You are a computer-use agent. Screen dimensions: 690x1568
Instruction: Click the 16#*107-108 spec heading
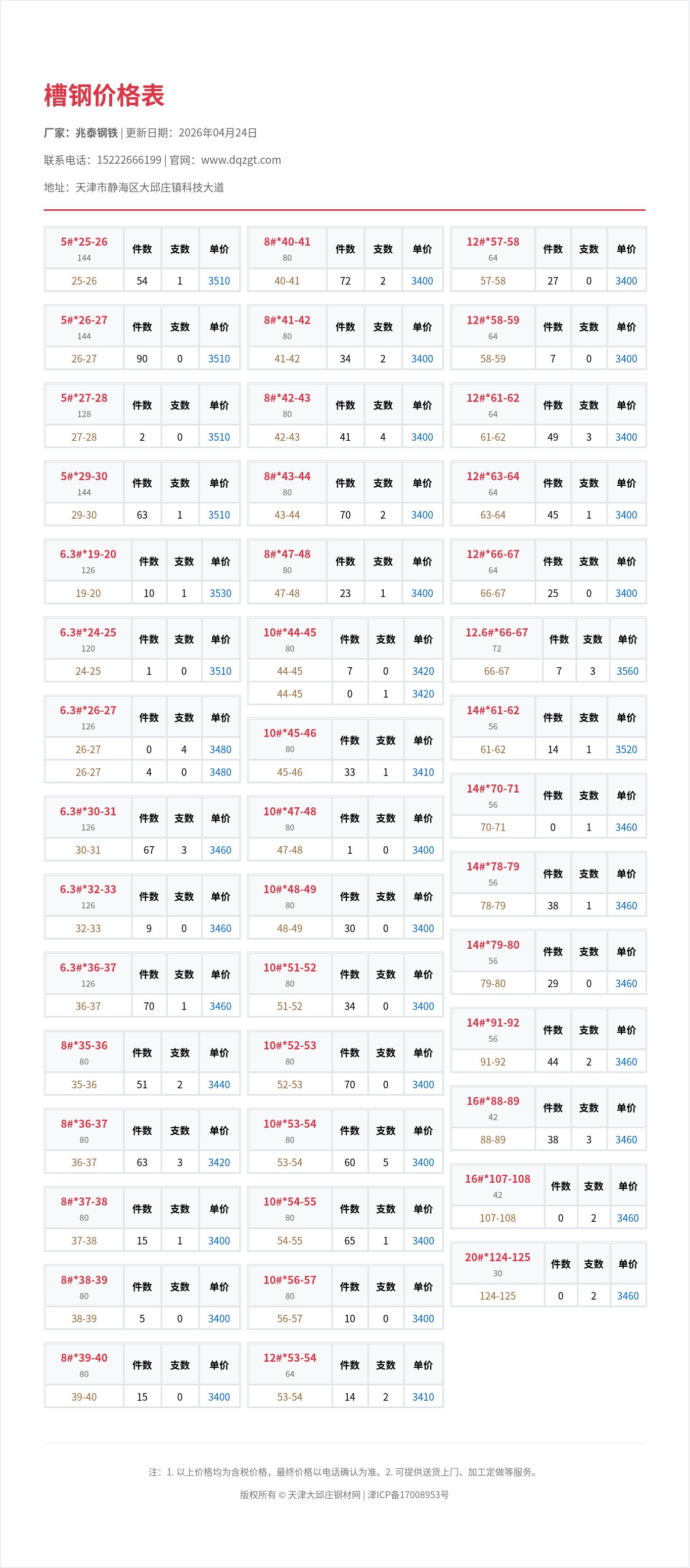pos(497,1179)
